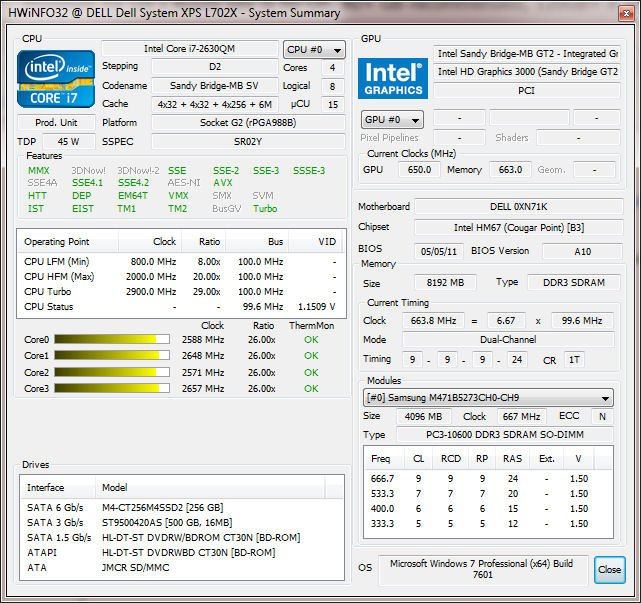
Task: Click the Turbo feature label
Action: [265, 209]
